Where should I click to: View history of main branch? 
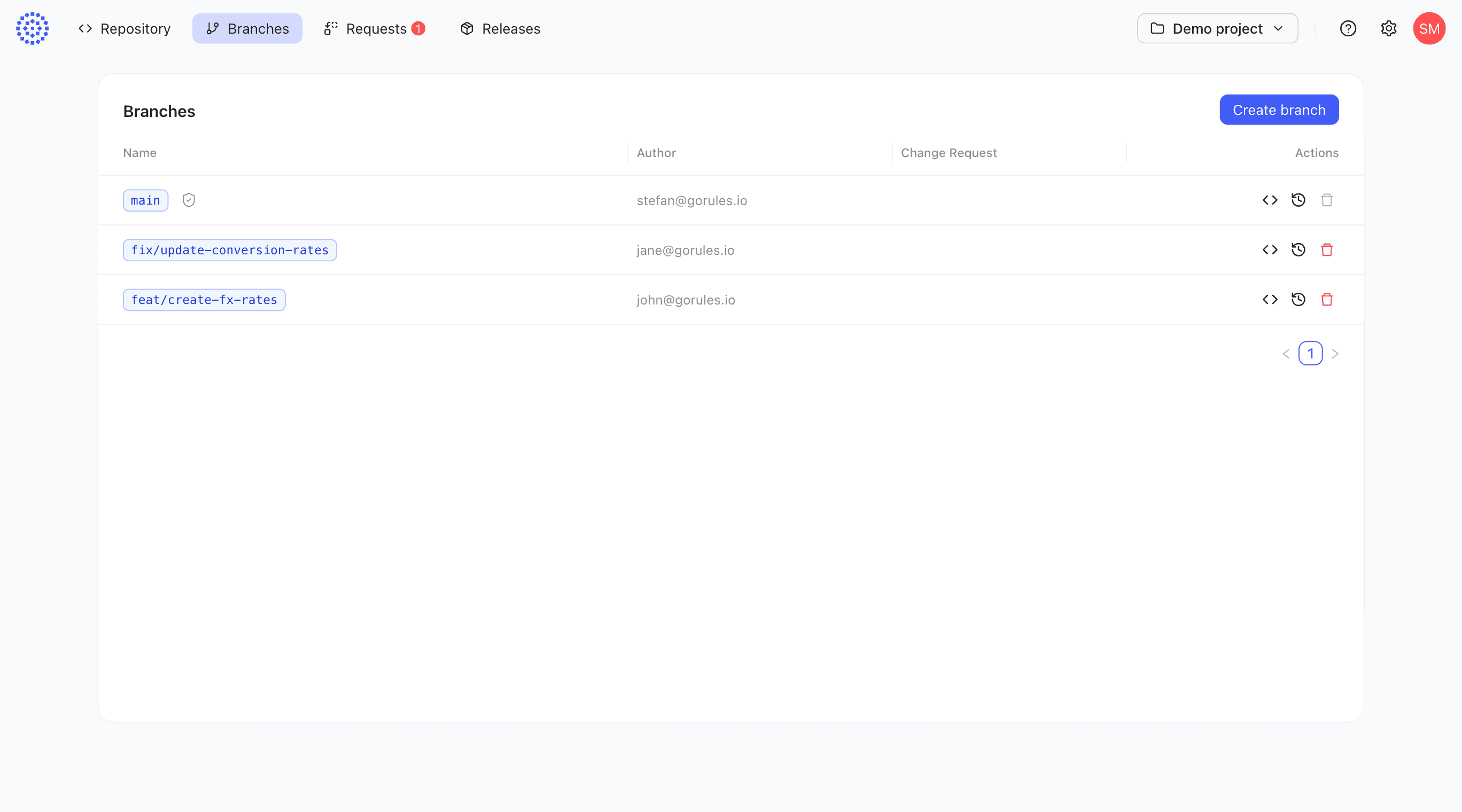click(x=1298, y=200)
